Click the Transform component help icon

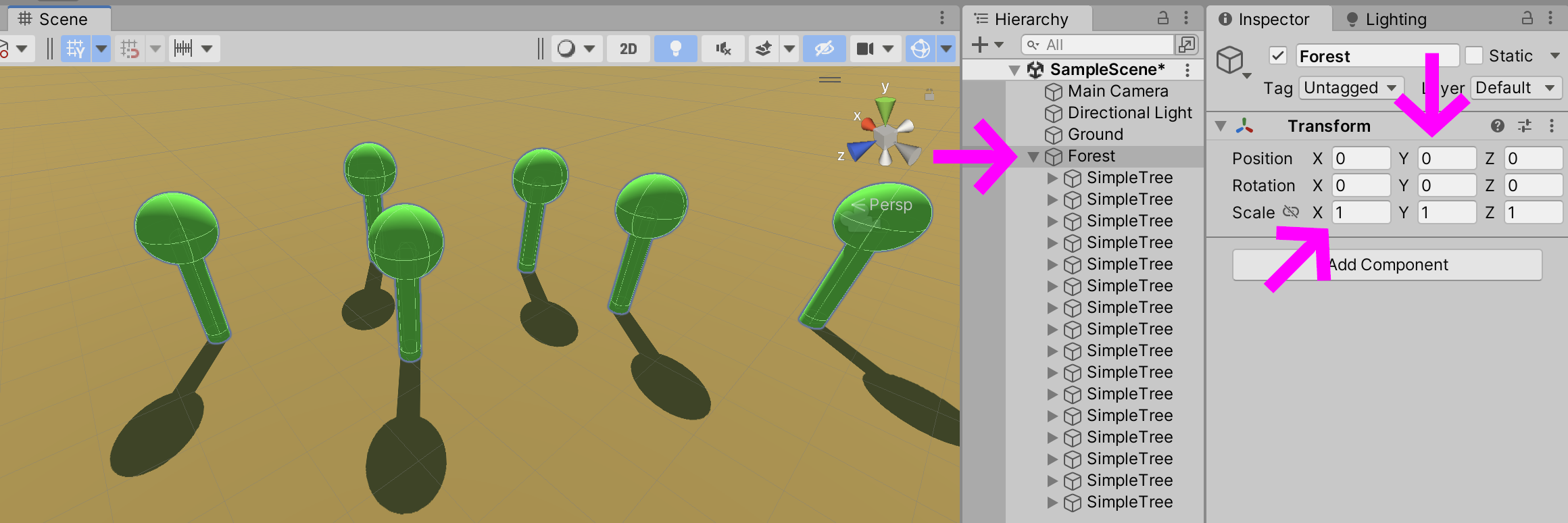1497,126
